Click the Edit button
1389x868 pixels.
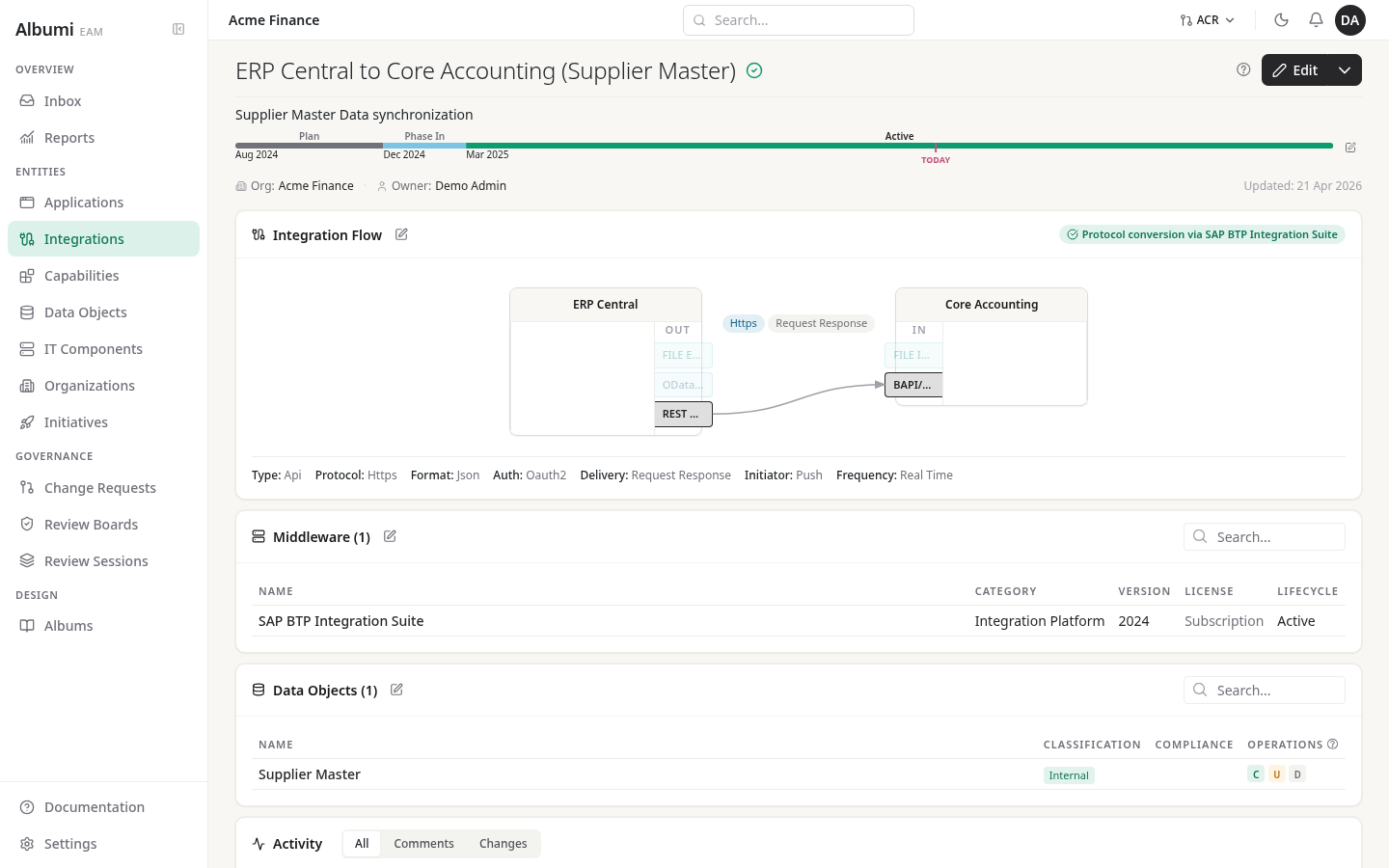[1294, 70]
